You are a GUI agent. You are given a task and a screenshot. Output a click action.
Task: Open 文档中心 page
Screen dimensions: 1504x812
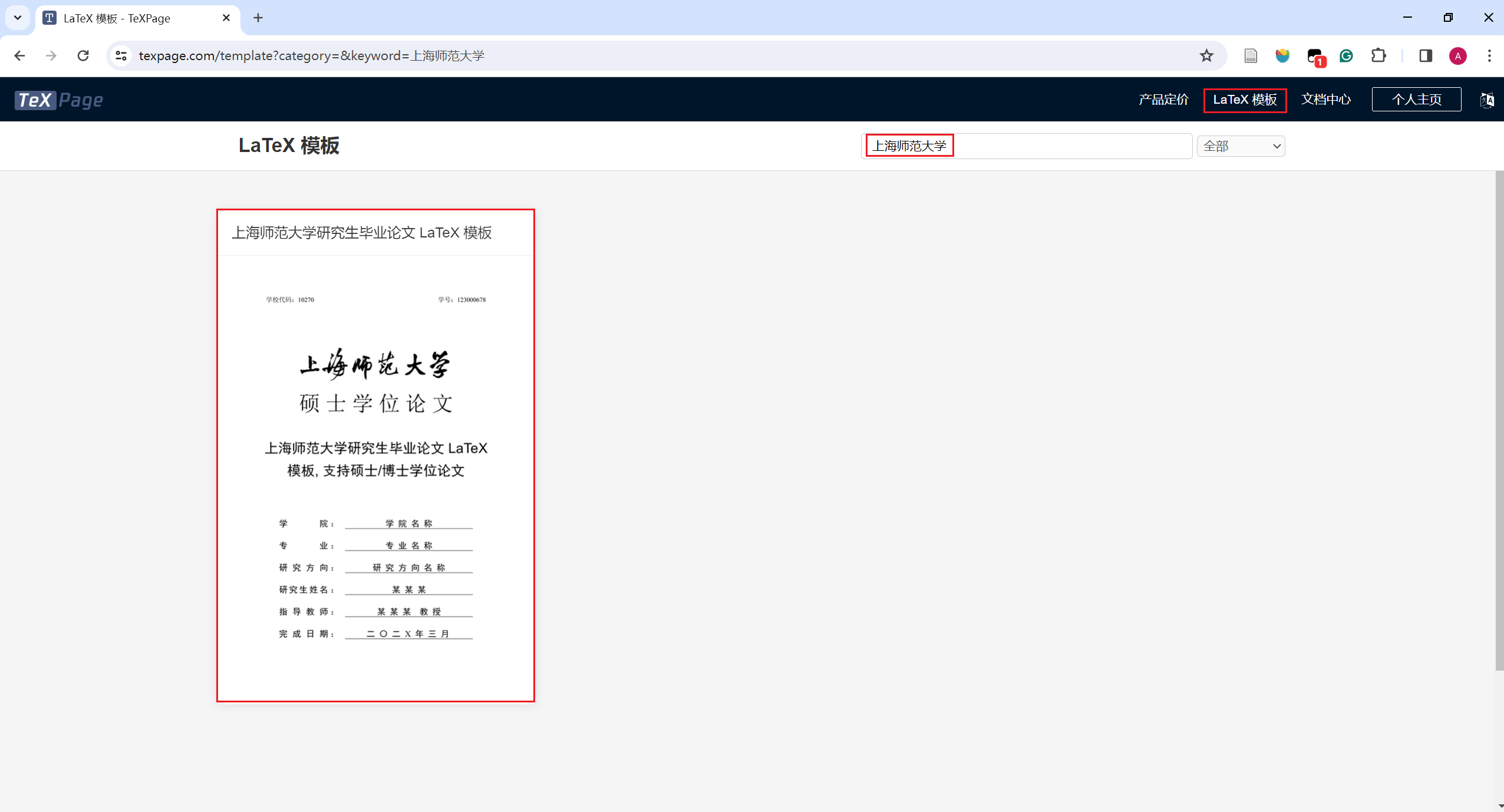point(1326,100)
